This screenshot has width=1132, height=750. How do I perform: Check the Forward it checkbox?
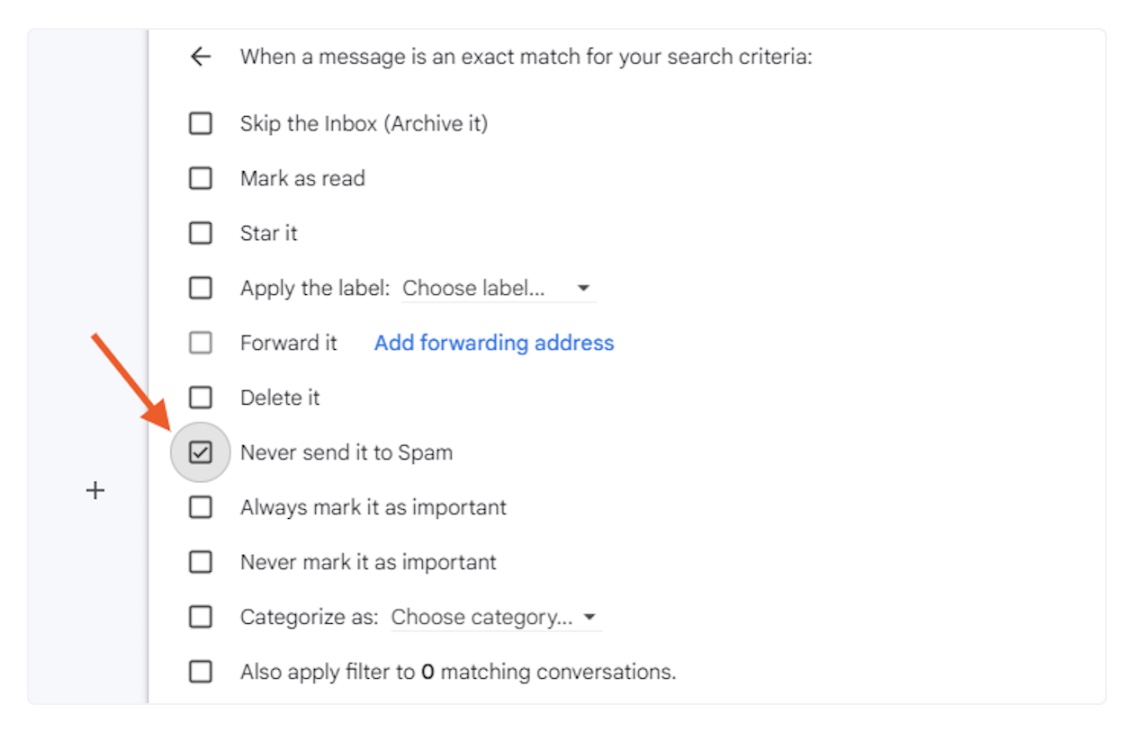click(x=201, y=343)
